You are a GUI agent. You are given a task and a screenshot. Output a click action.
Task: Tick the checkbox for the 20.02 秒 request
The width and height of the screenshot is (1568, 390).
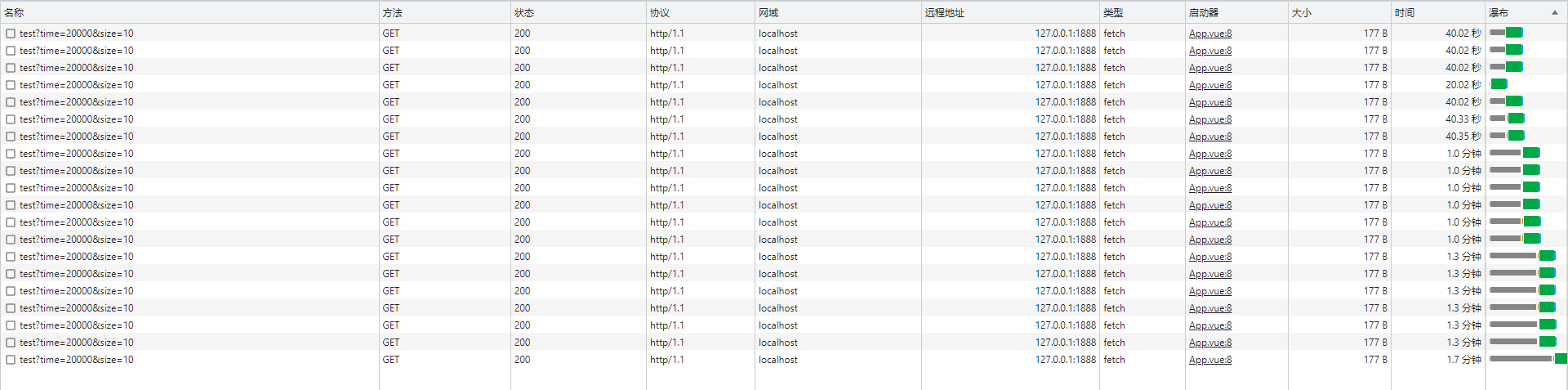click(x=11, y=85)
